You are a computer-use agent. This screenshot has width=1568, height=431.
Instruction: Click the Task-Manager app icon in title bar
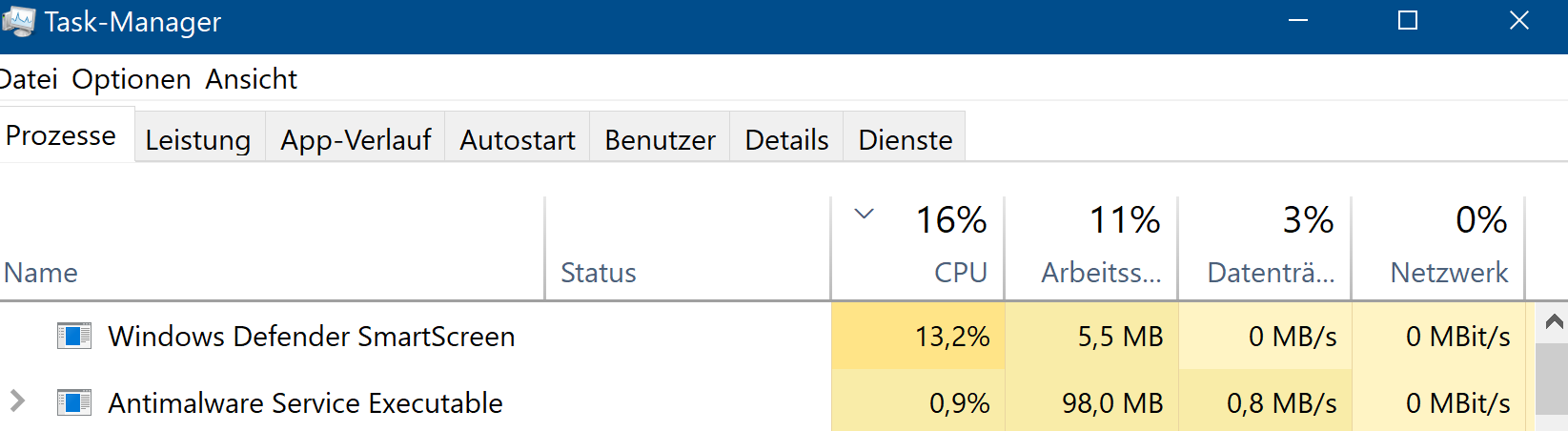point(17,21)
